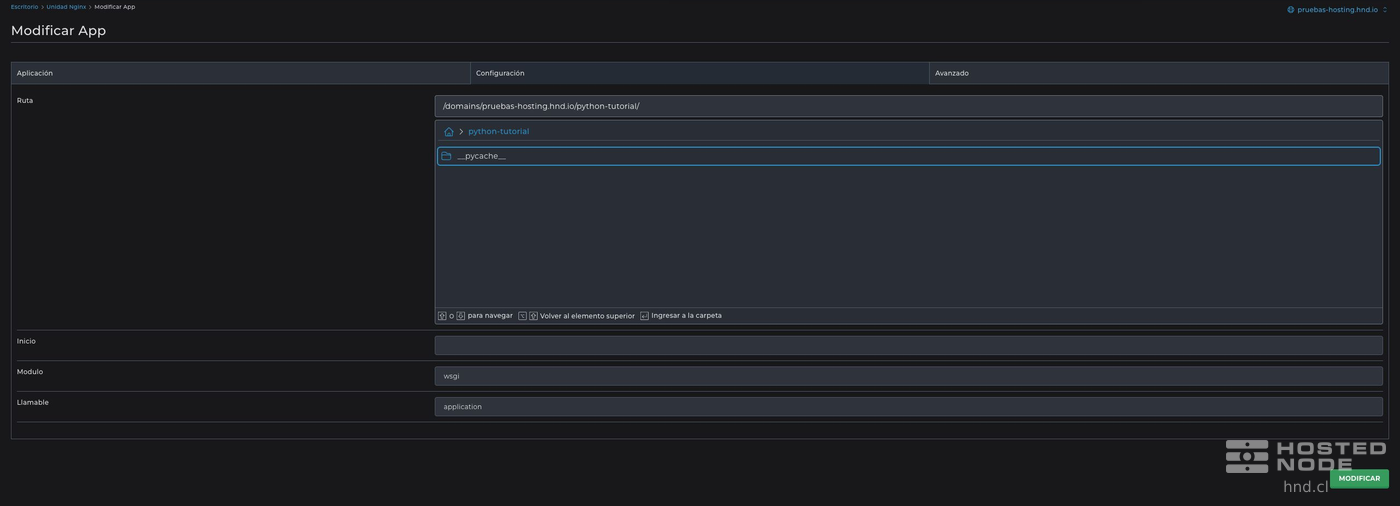Click the home icon in folder breadcrumb
Screen dimensions: 1400x506
click(449, 132)
